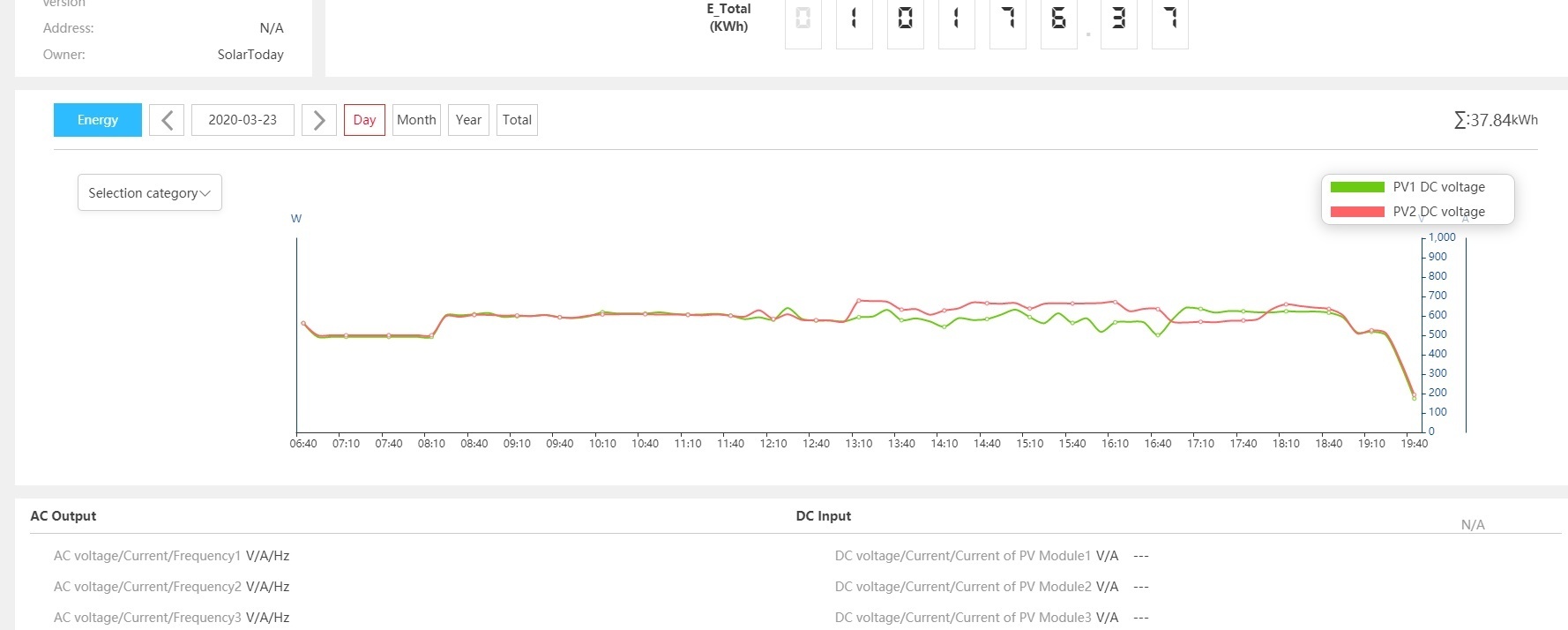The width and height of the screenshot is (1568, 630).
Task: Click red PV2 DC voltage color swatch
Action: point(1357,212)
